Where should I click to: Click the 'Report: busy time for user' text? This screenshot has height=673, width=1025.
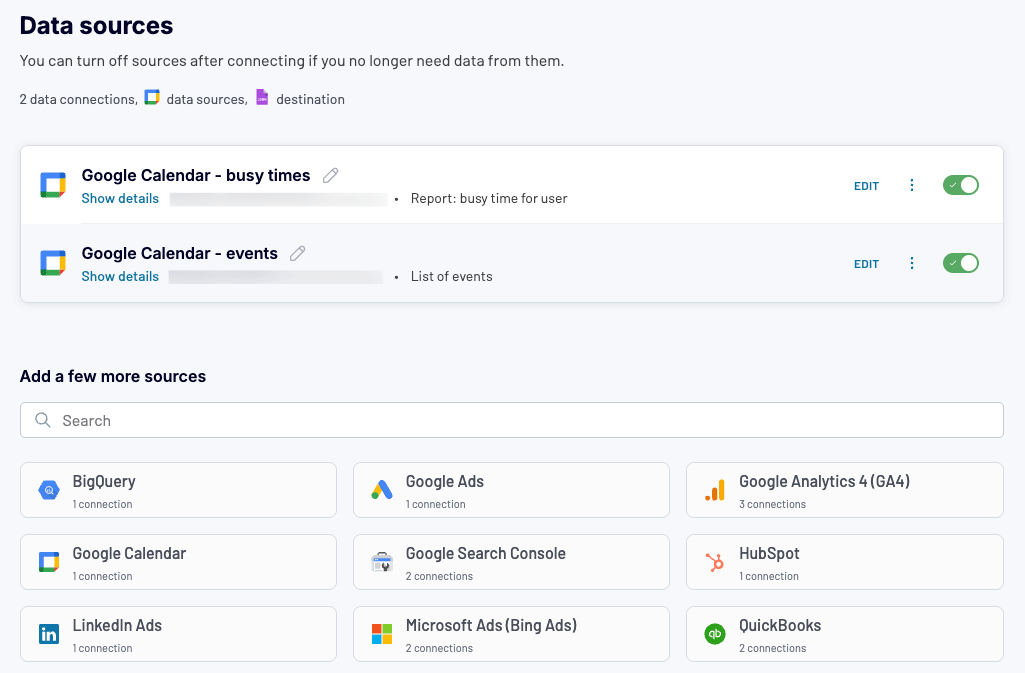(489, 199)
